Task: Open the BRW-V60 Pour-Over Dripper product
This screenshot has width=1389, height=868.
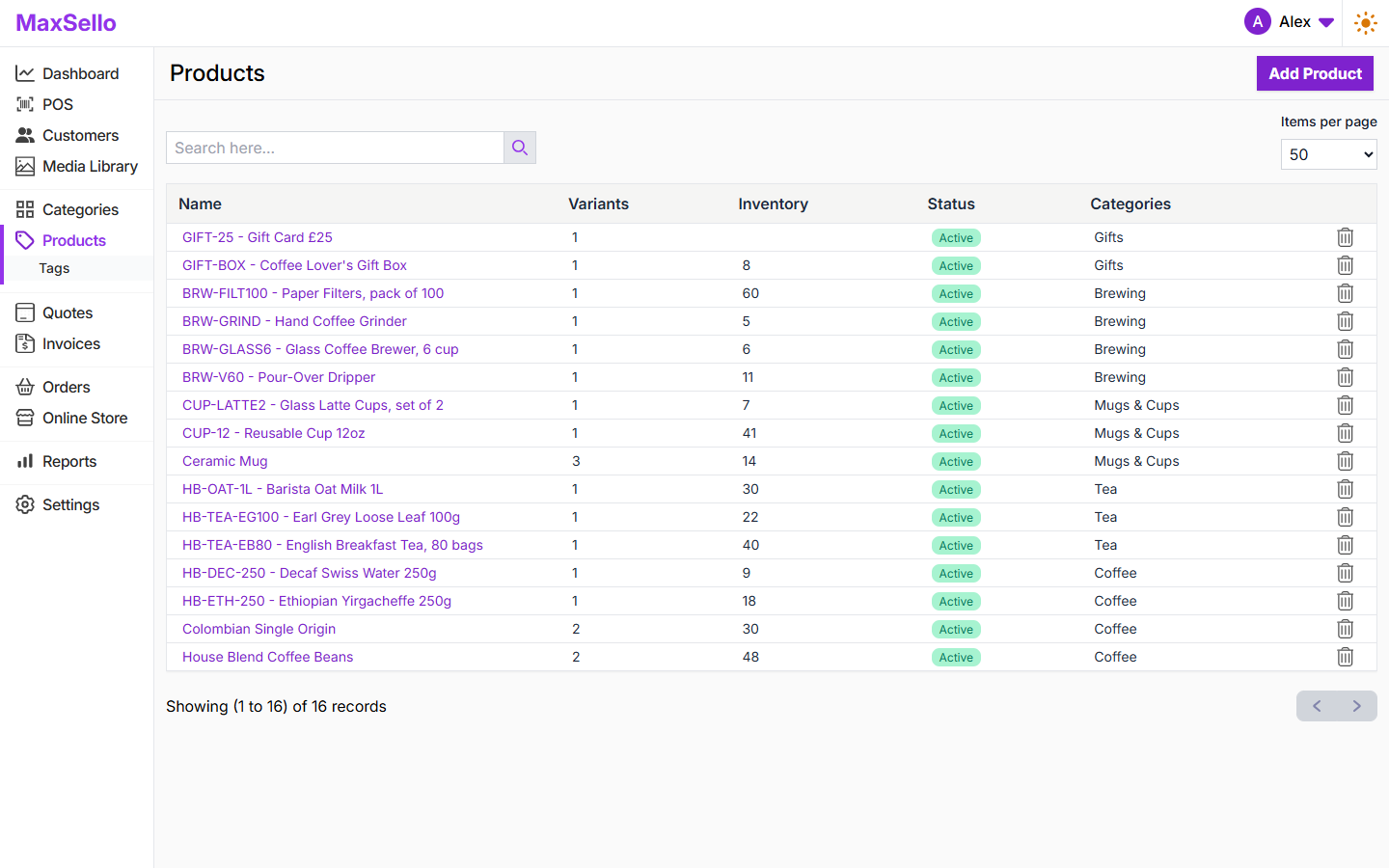Action: [x=279, y=377]
